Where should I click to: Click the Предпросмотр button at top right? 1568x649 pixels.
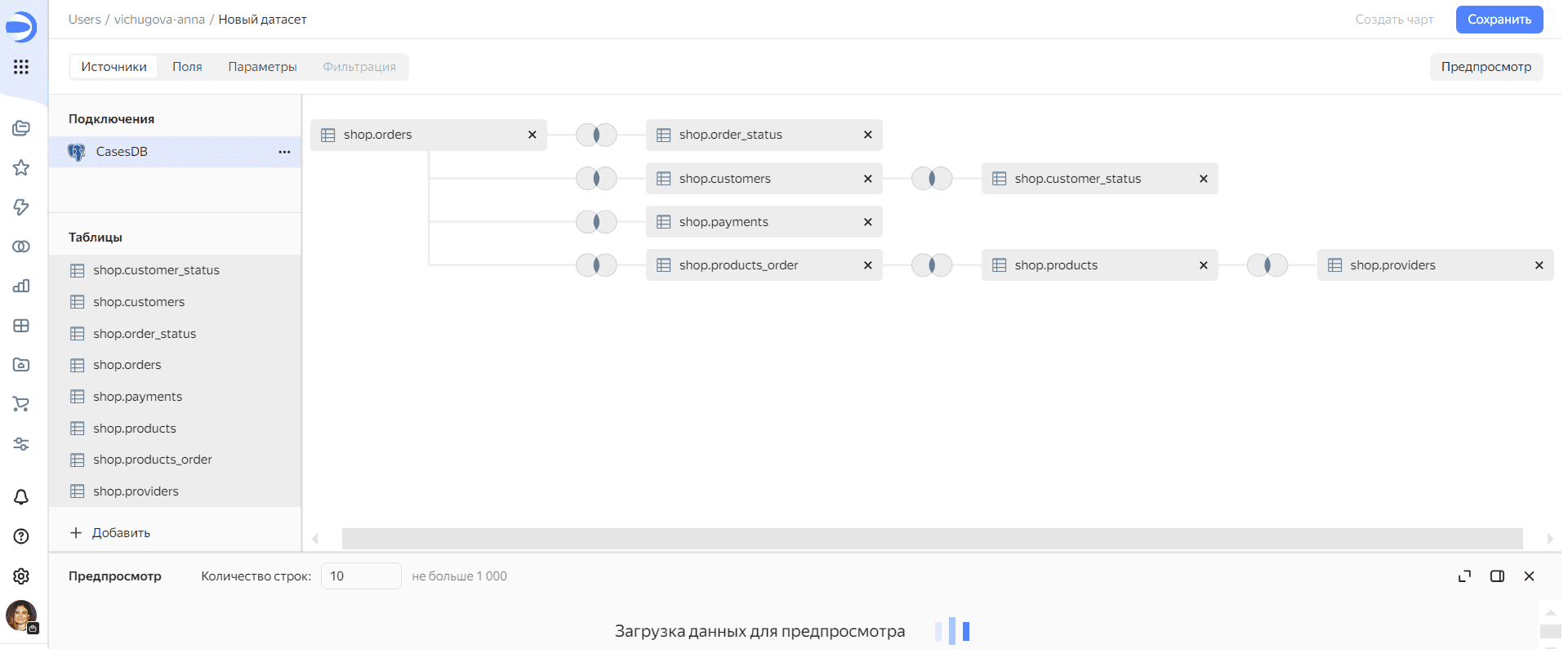[1486, 67]
